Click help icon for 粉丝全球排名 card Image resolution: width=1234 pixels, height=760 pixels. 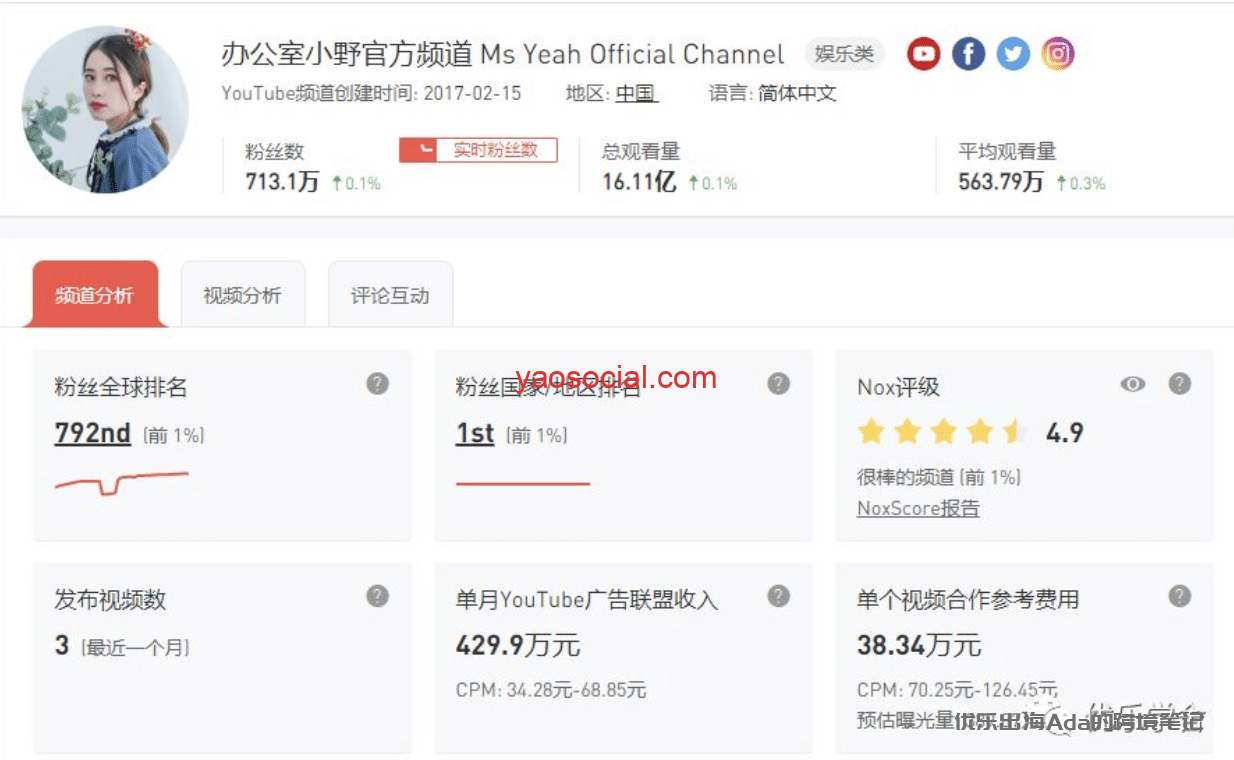coord(377,384)
